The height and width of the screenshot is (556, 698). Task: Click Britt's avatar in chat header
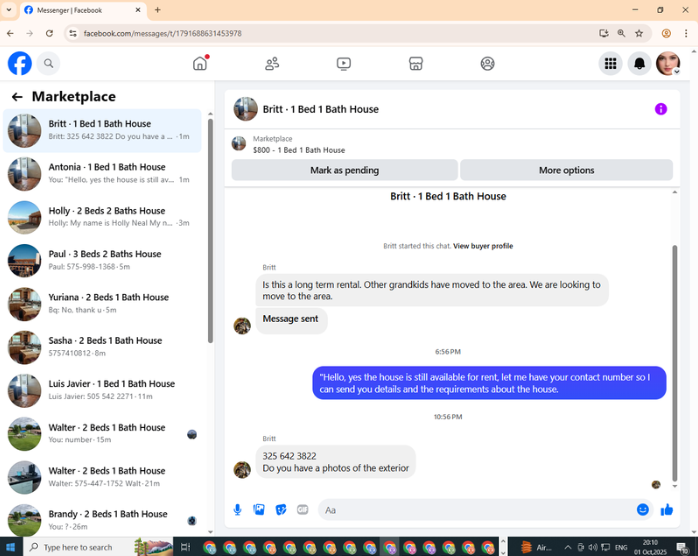point(245,109)
